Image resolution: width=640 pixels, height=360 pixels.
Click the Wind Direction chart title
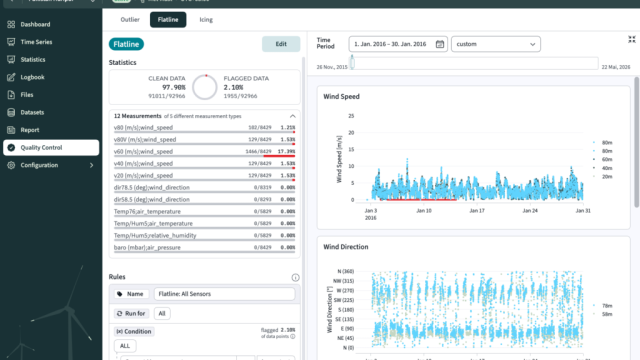point(346,247)
